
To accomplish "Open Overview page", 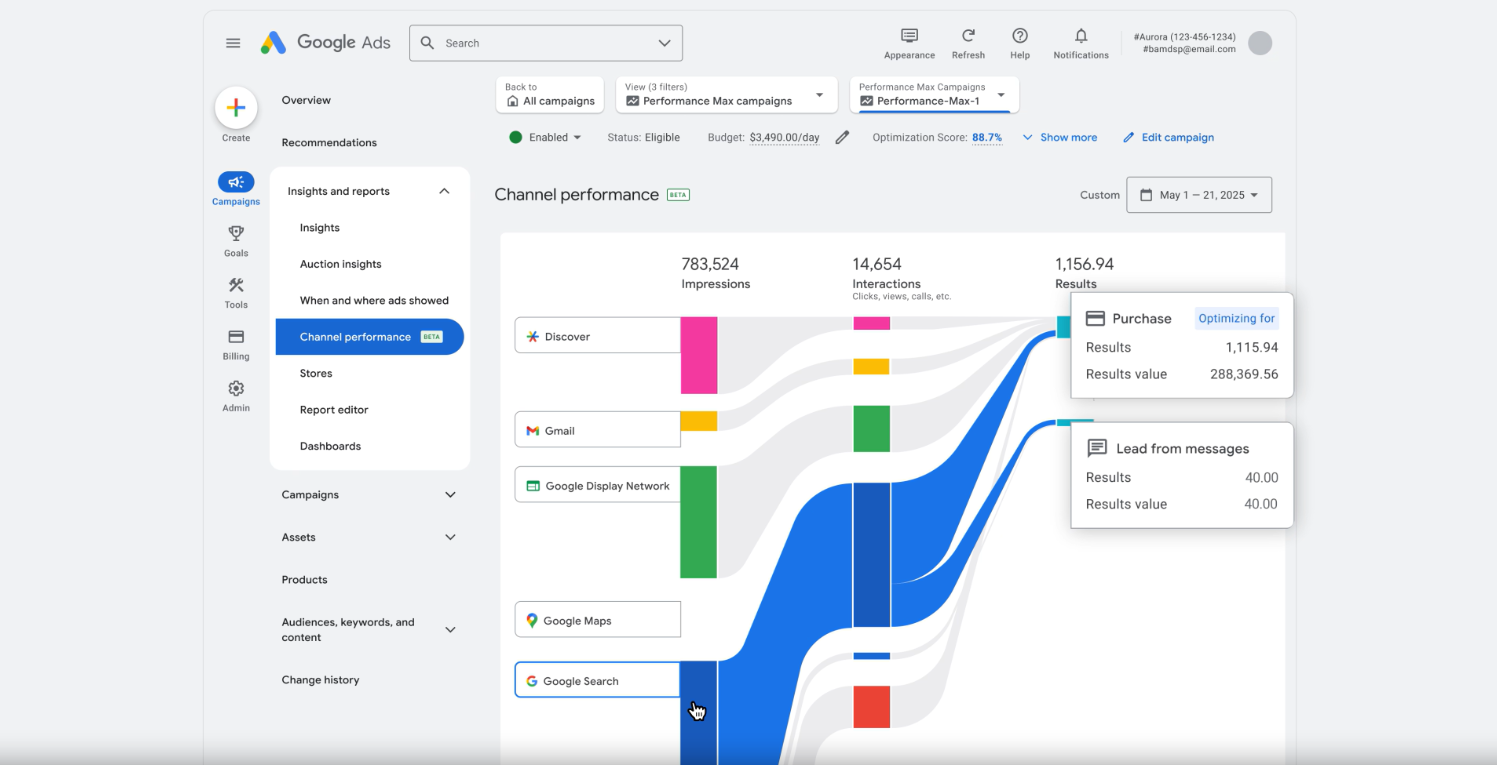I will click(306, 100).
